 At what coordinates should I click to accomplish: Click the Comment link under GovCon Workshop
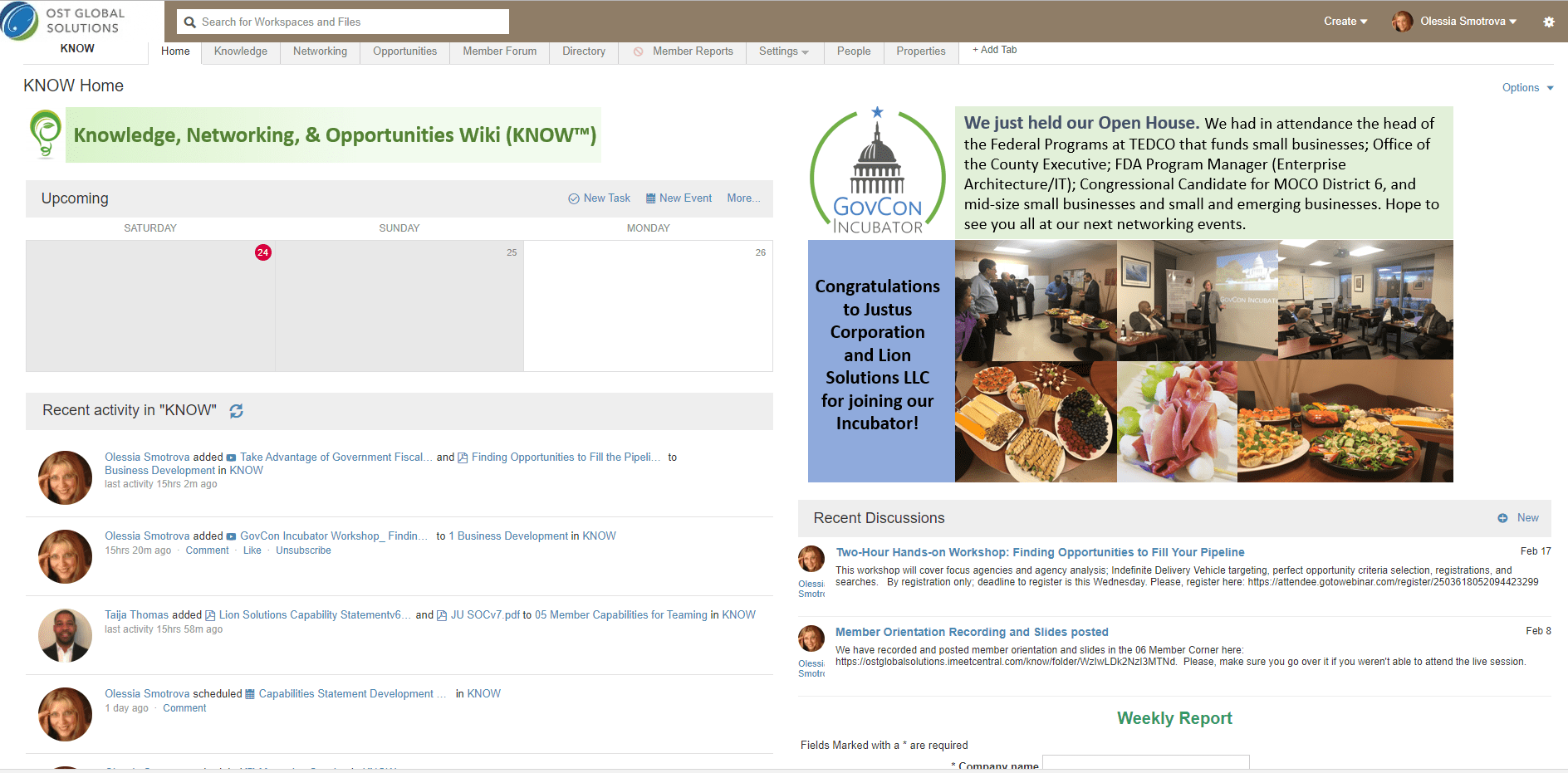click(207, 550)
